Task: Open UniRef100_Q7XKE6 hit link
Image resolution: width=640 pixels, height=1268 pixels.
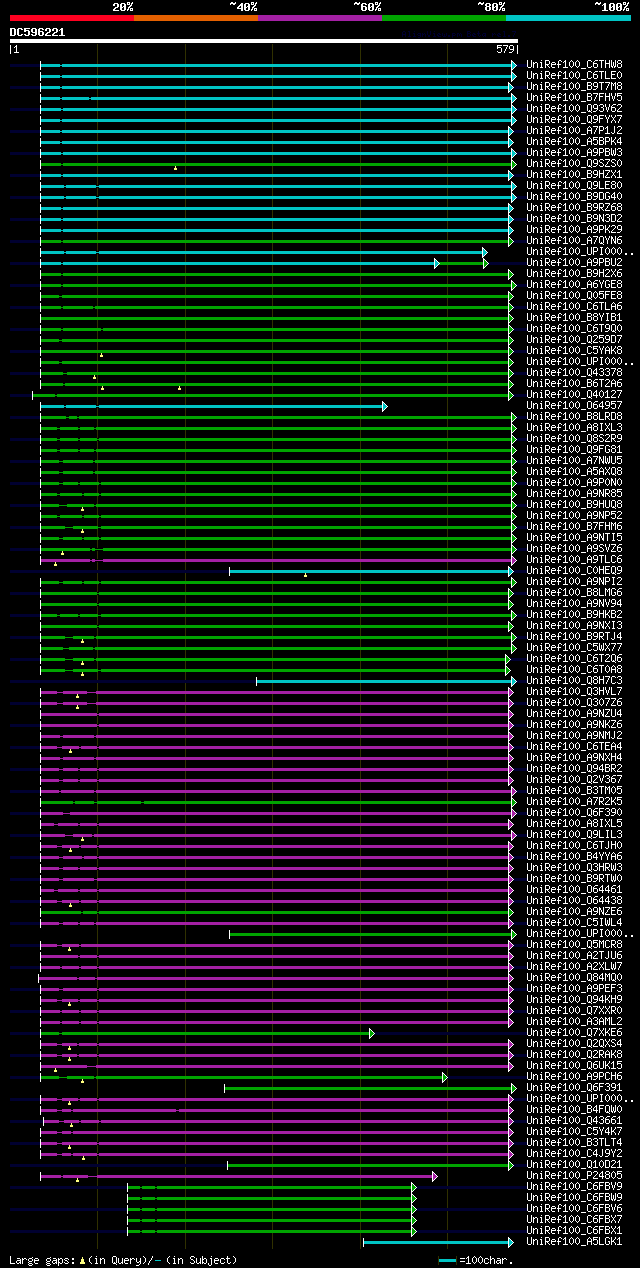Action: pyautogui.click(x=574, y=1032)
